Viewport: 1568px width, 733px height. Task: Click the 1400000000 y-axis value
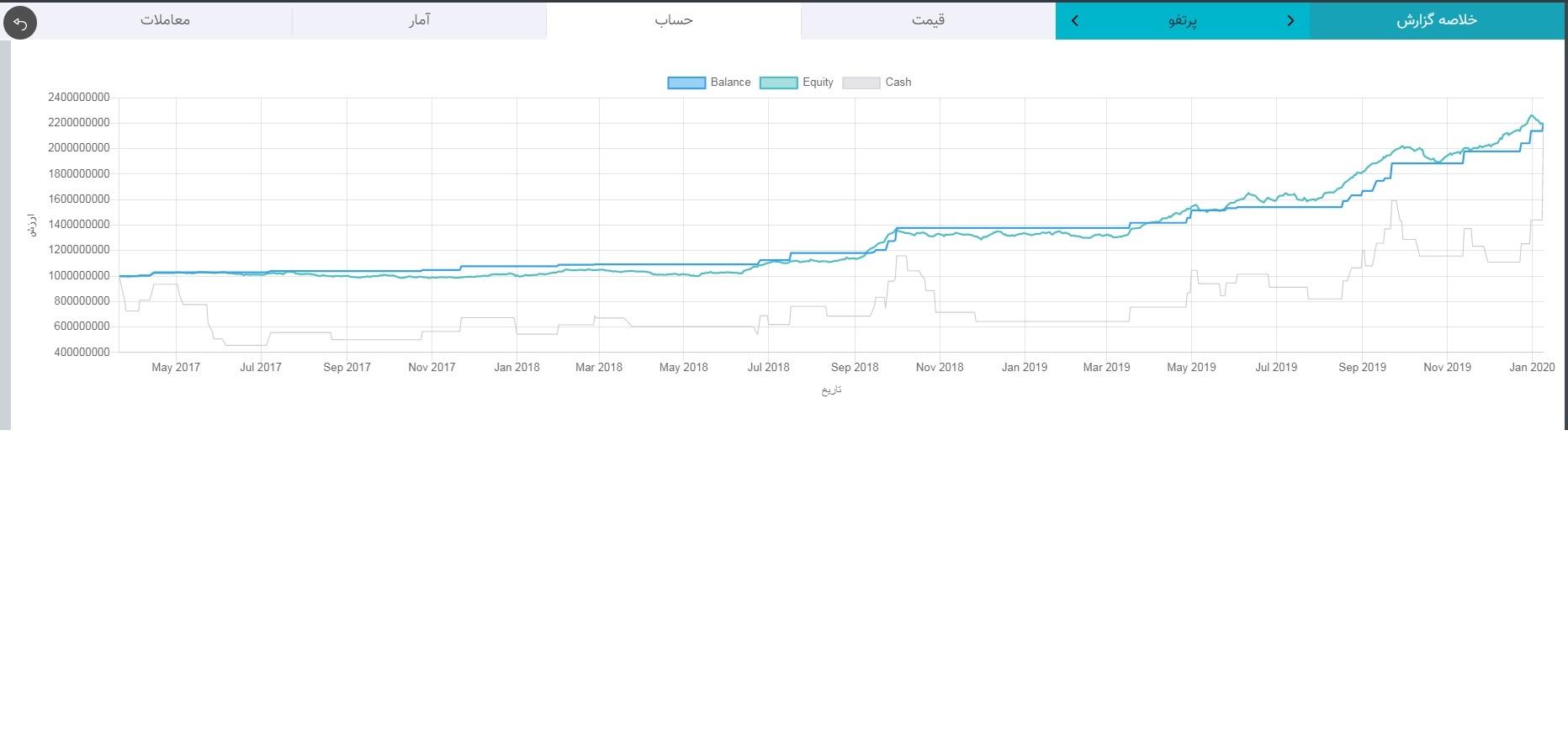[x=79, y=225]
